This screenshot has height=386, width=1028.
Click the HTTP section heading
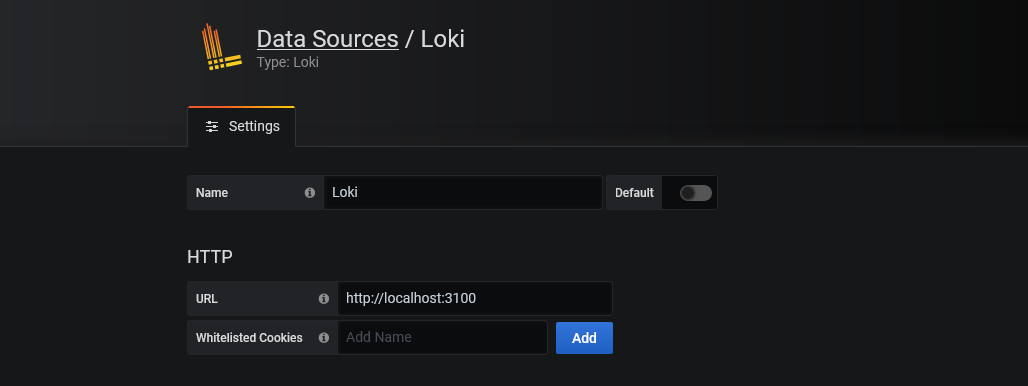tap(210, 257)
